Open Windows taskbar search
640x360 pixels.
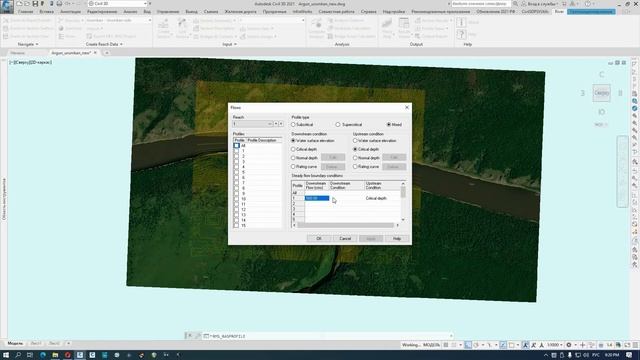(x=18, y=355)
